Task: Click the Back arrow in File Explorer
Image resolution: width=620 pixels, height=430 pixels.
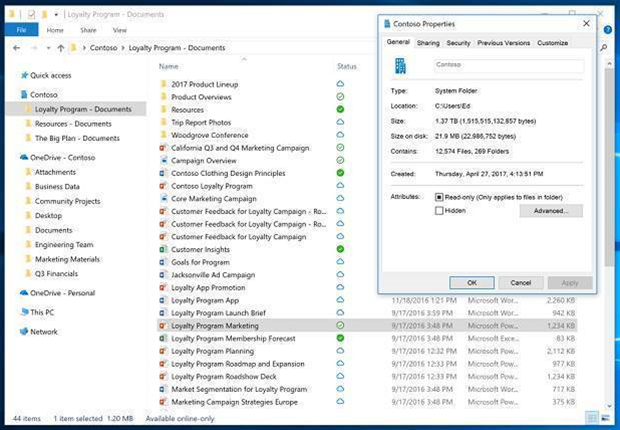Action: [16, 48]
